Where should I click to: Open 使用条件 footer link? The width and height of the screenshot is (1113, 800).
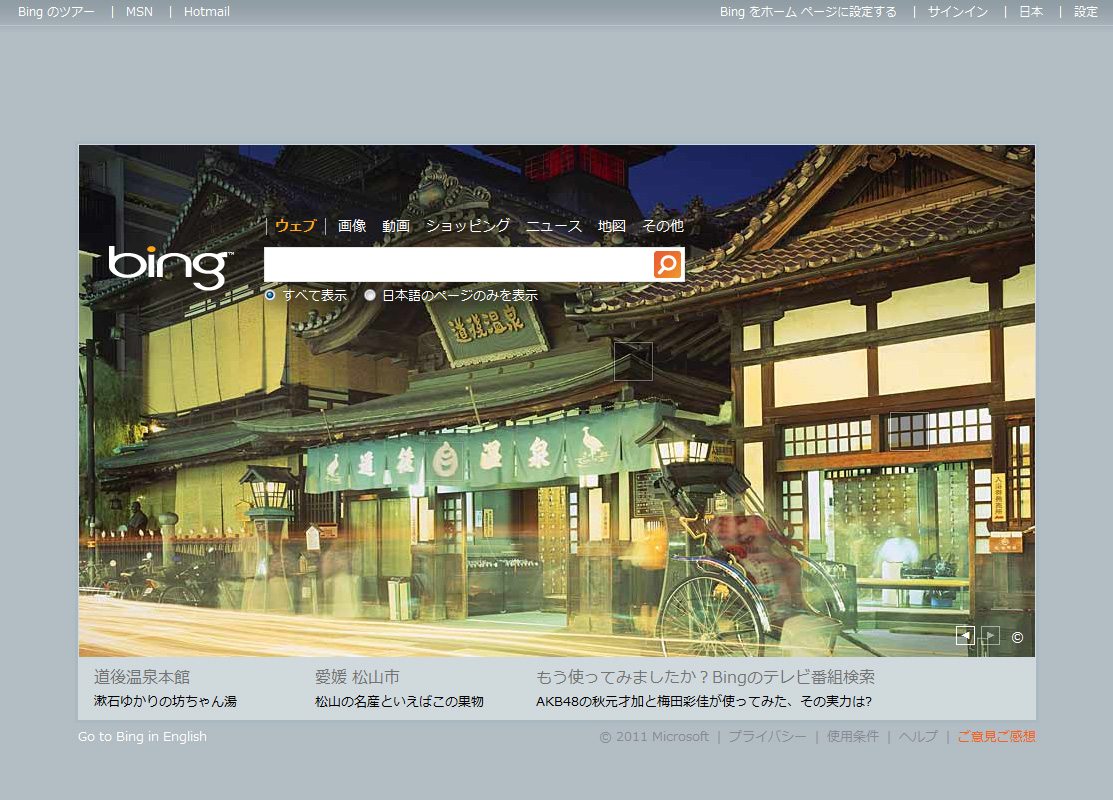click(x=852, y=737)
